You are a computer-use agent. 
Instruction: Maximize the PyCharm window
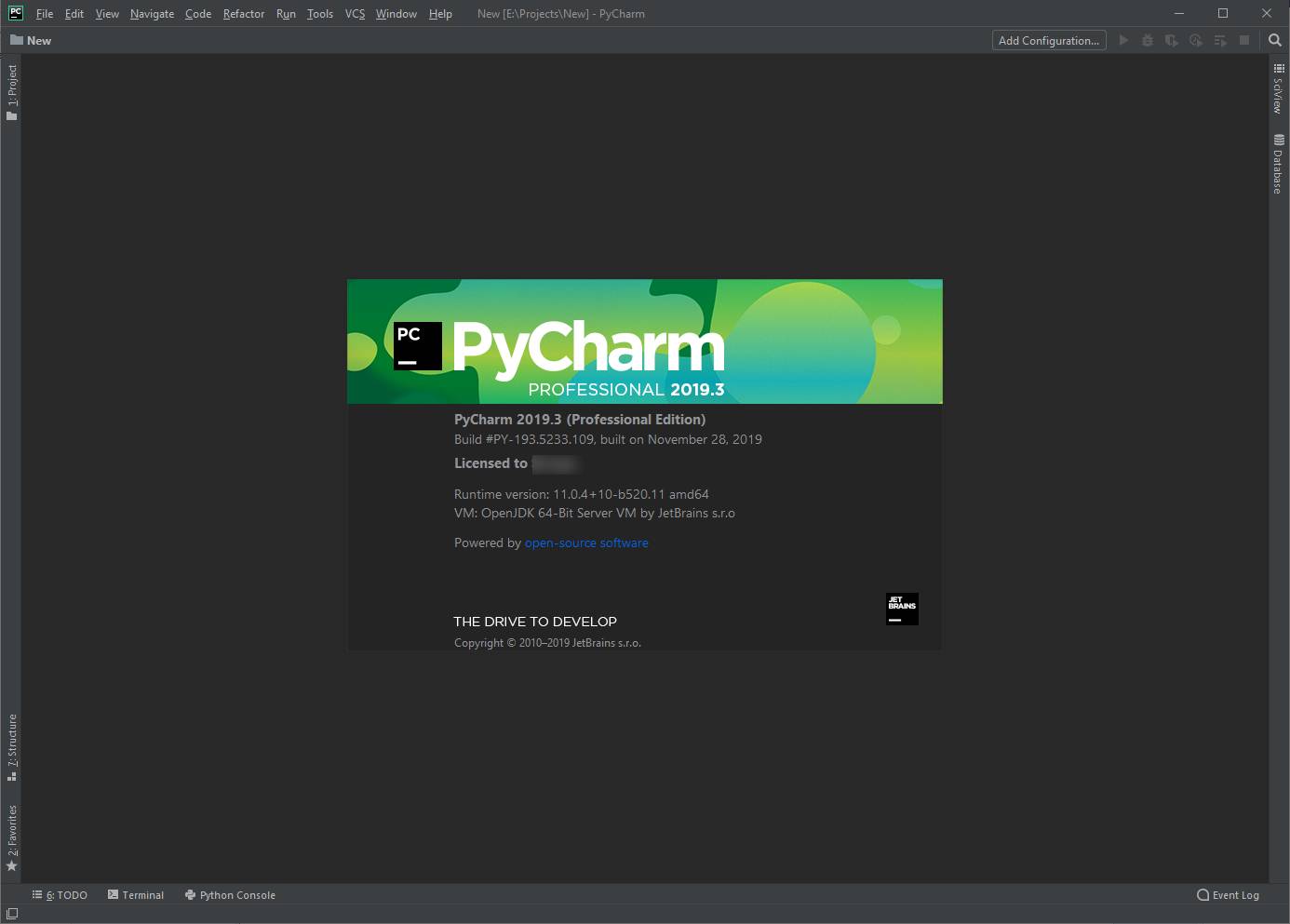pos(1223,13)
